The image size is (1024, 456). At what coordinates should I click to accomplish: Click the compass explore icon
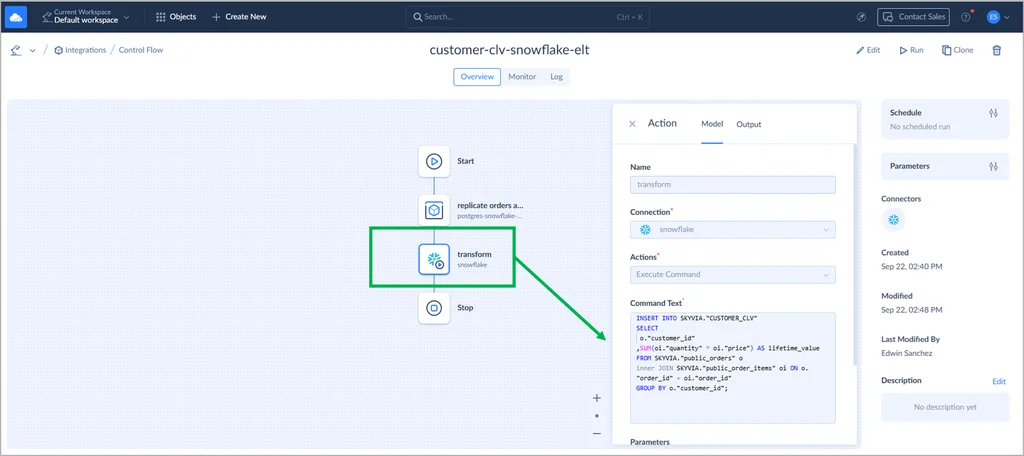pyautogui.click(x=861, y=17)
